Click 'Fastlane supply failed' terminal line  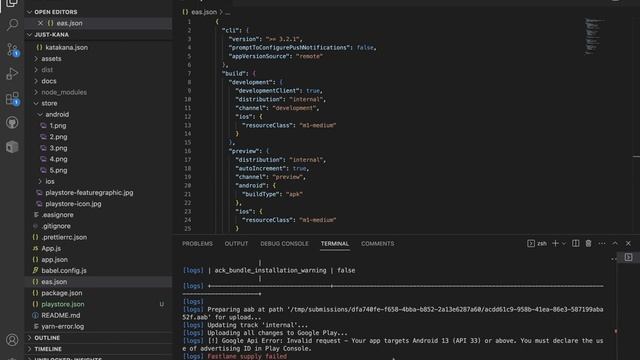[x=247, y=356]
